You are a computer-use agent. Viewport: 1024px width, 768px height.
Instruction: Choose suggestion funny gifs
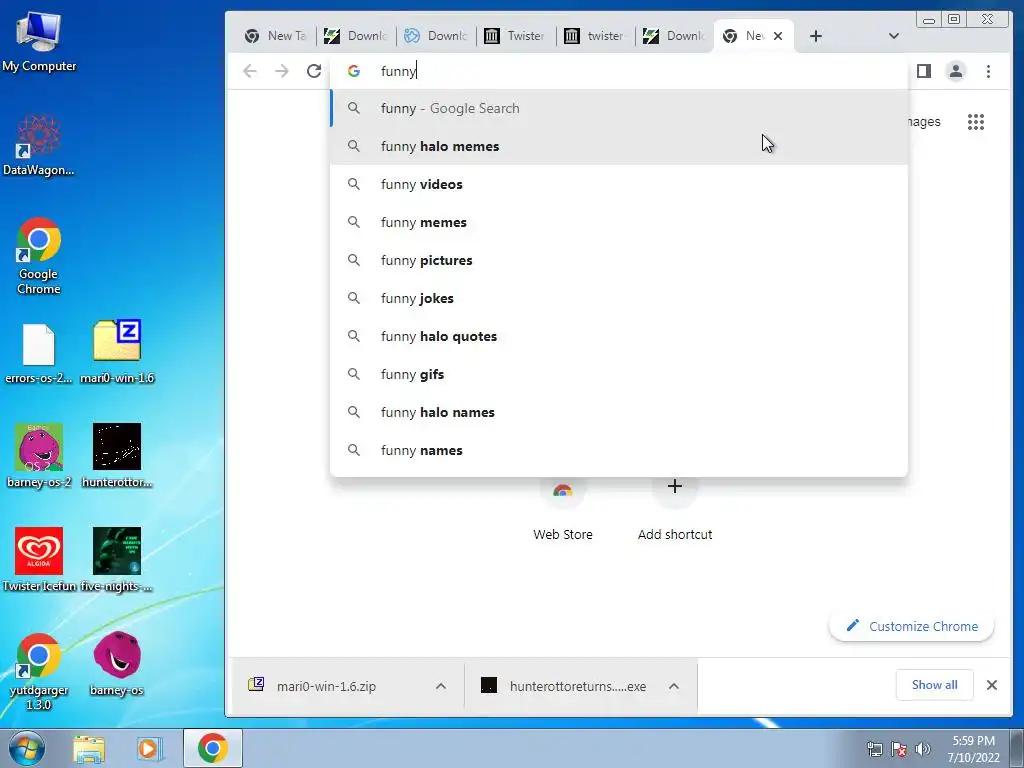pyautogui.click(x=619, y=374)
